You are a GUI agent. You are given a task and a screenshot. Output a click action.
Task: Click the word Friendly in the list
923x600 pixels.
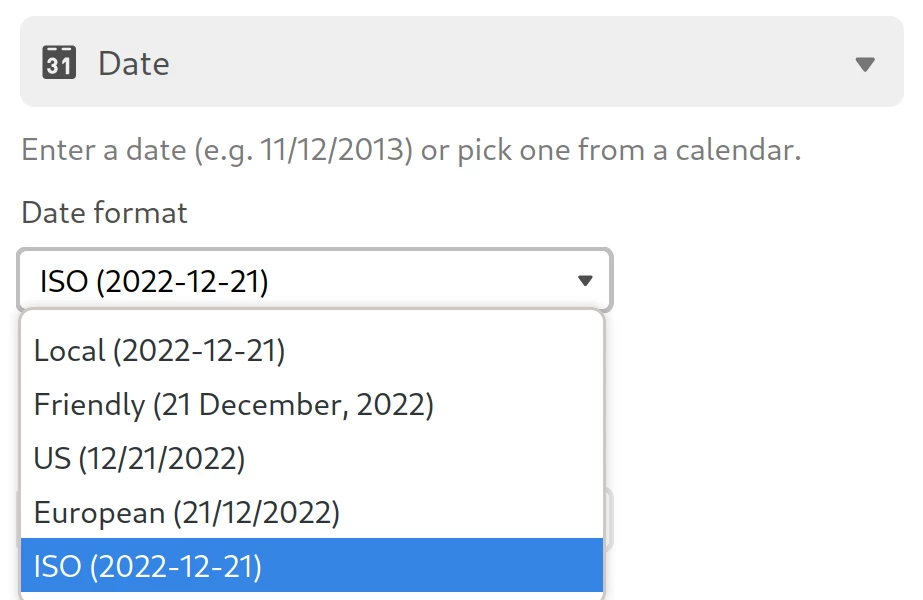tap(89, 405)
